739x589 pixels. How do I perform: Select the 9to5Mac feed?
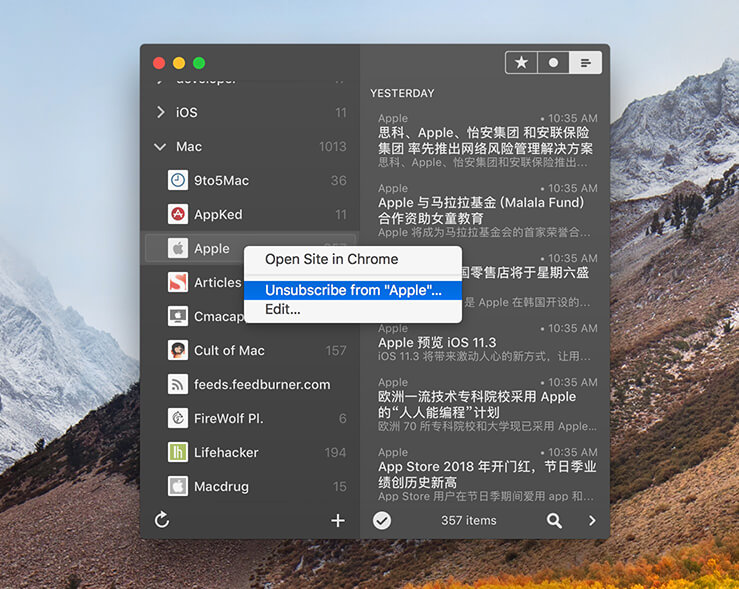[x=250, y=180]
